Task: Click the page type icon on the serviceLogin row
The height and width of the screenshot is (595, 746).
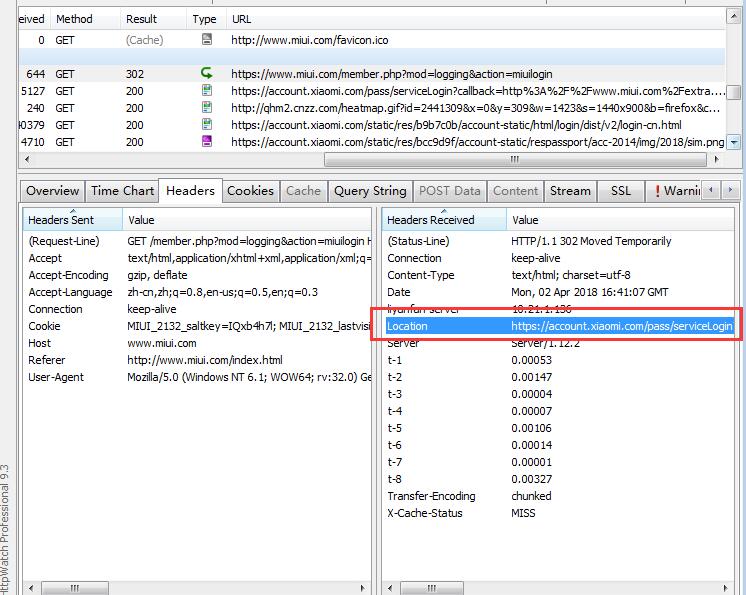Action: [x=207, y=91]
